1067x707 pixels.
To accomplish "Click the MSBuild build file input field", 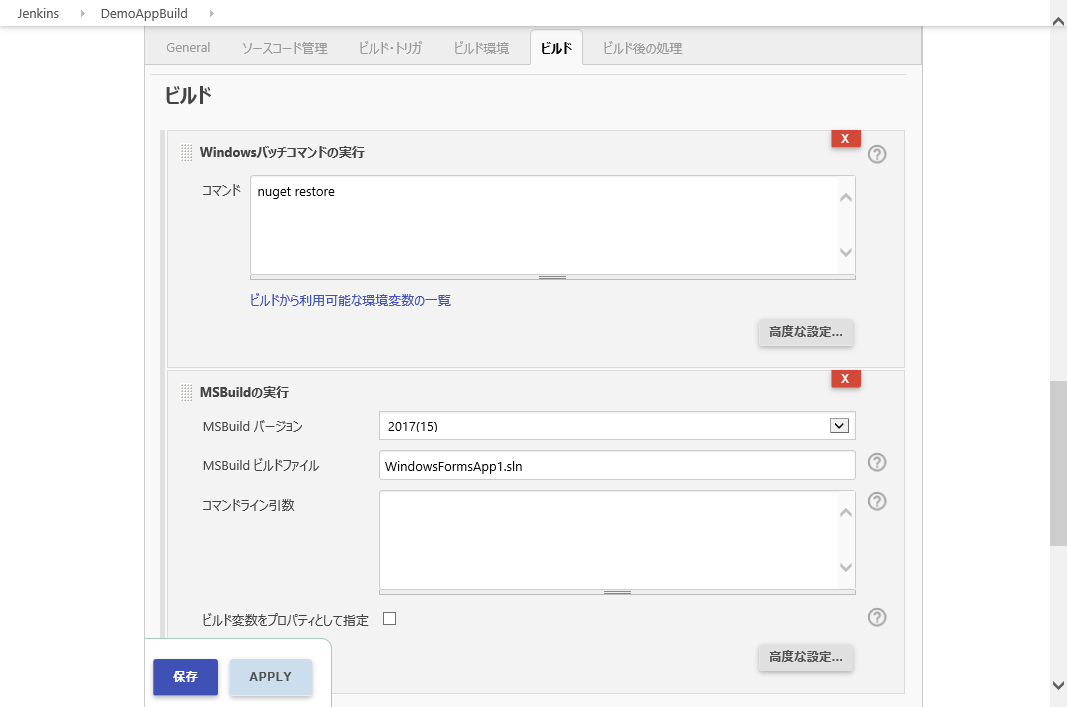I will tap(617, 465).
